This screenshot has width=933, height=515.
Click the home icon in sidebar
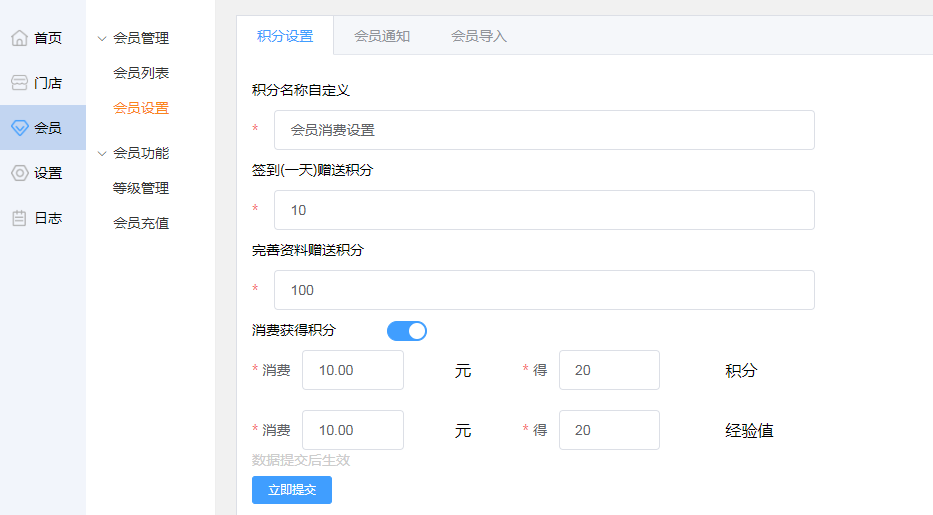coord(19,38)
